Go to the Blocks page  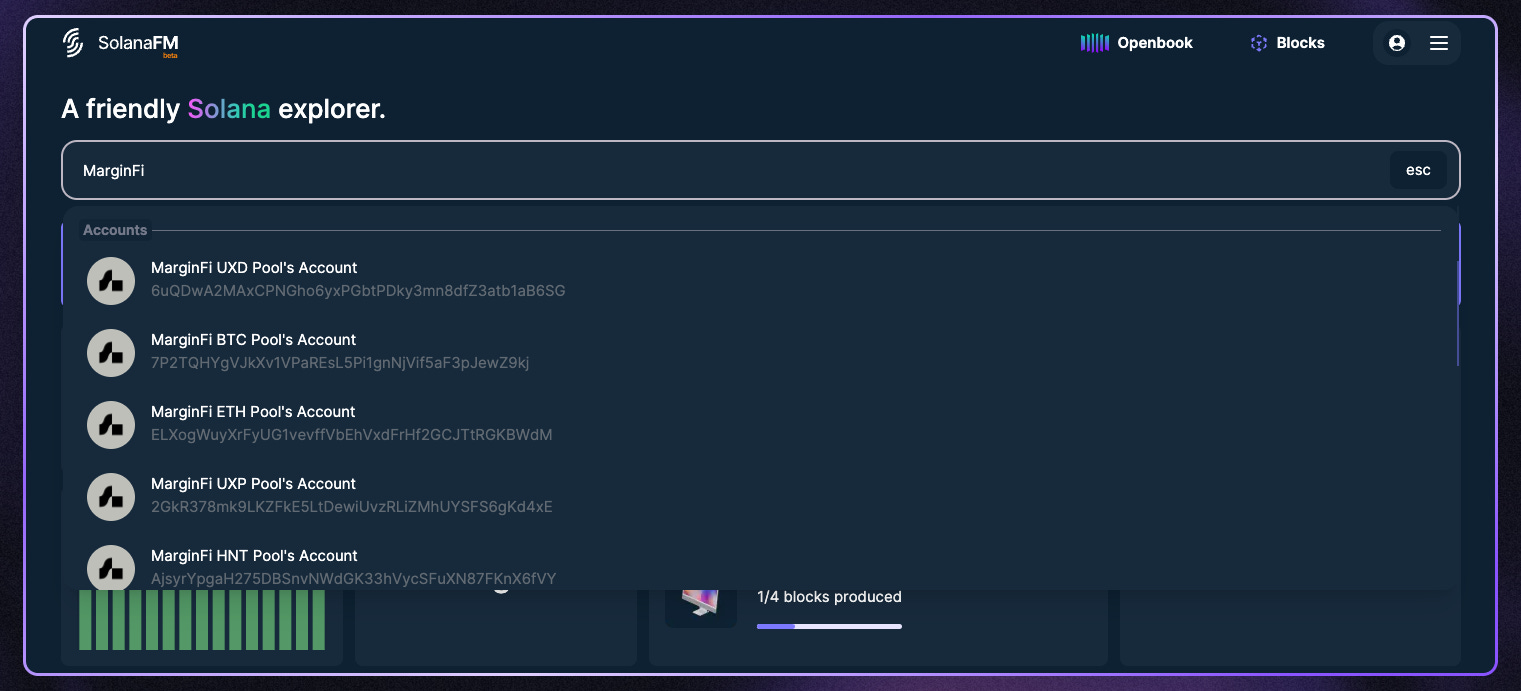click(x=1288, y=43)
